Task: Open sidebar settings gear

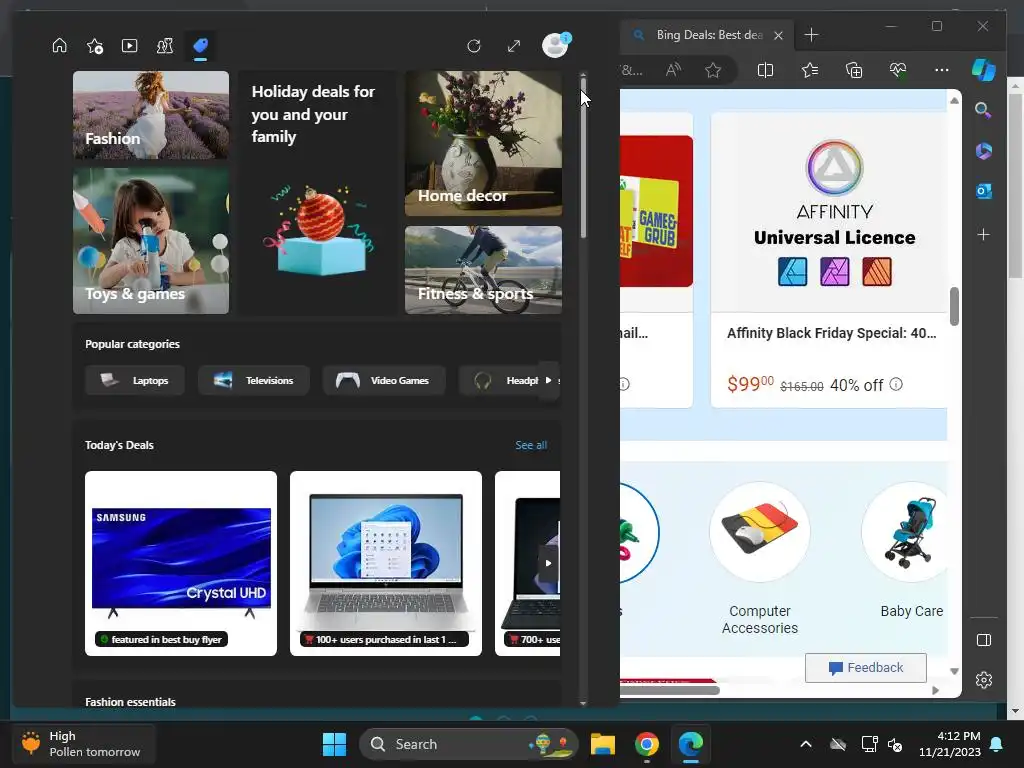Action: pyautogui.click(x=984, y=680)
